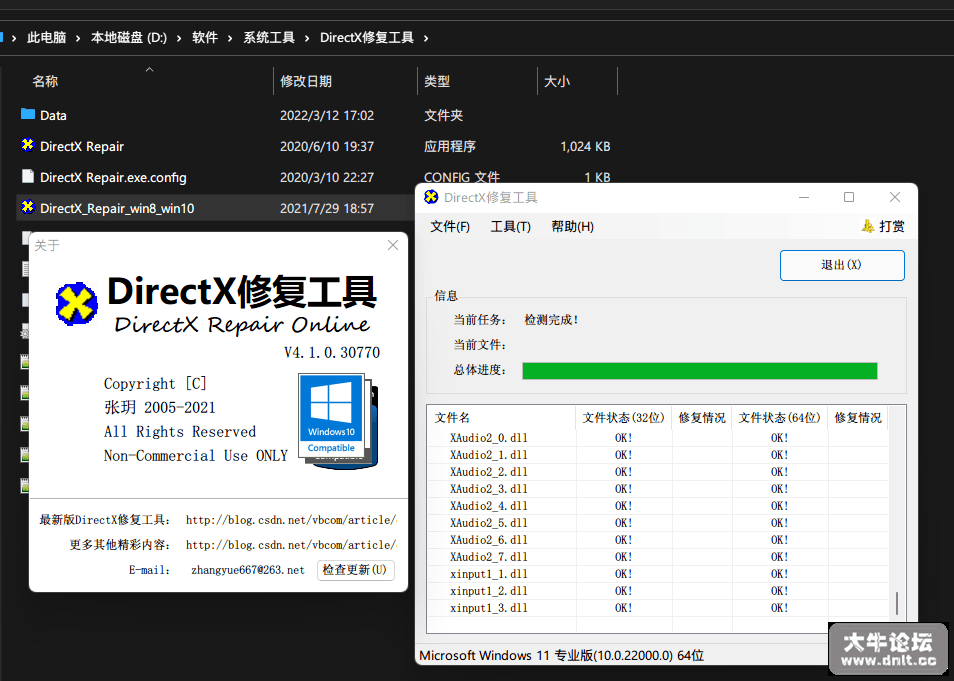Close the 关于 dialog
Image resolution: width=954 pixels, height=681 pixels.
coord(393,245)
